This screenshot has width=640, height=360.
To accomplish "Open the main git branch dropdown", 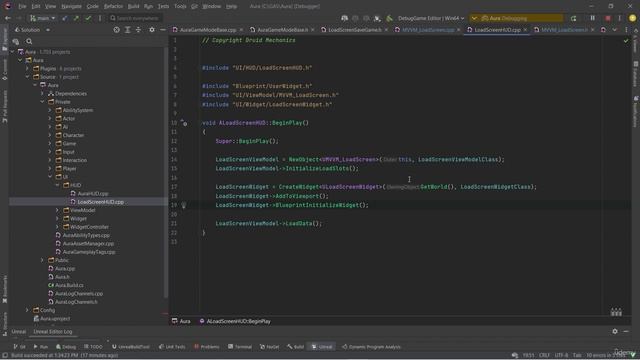I will click(x=42, y=18).
